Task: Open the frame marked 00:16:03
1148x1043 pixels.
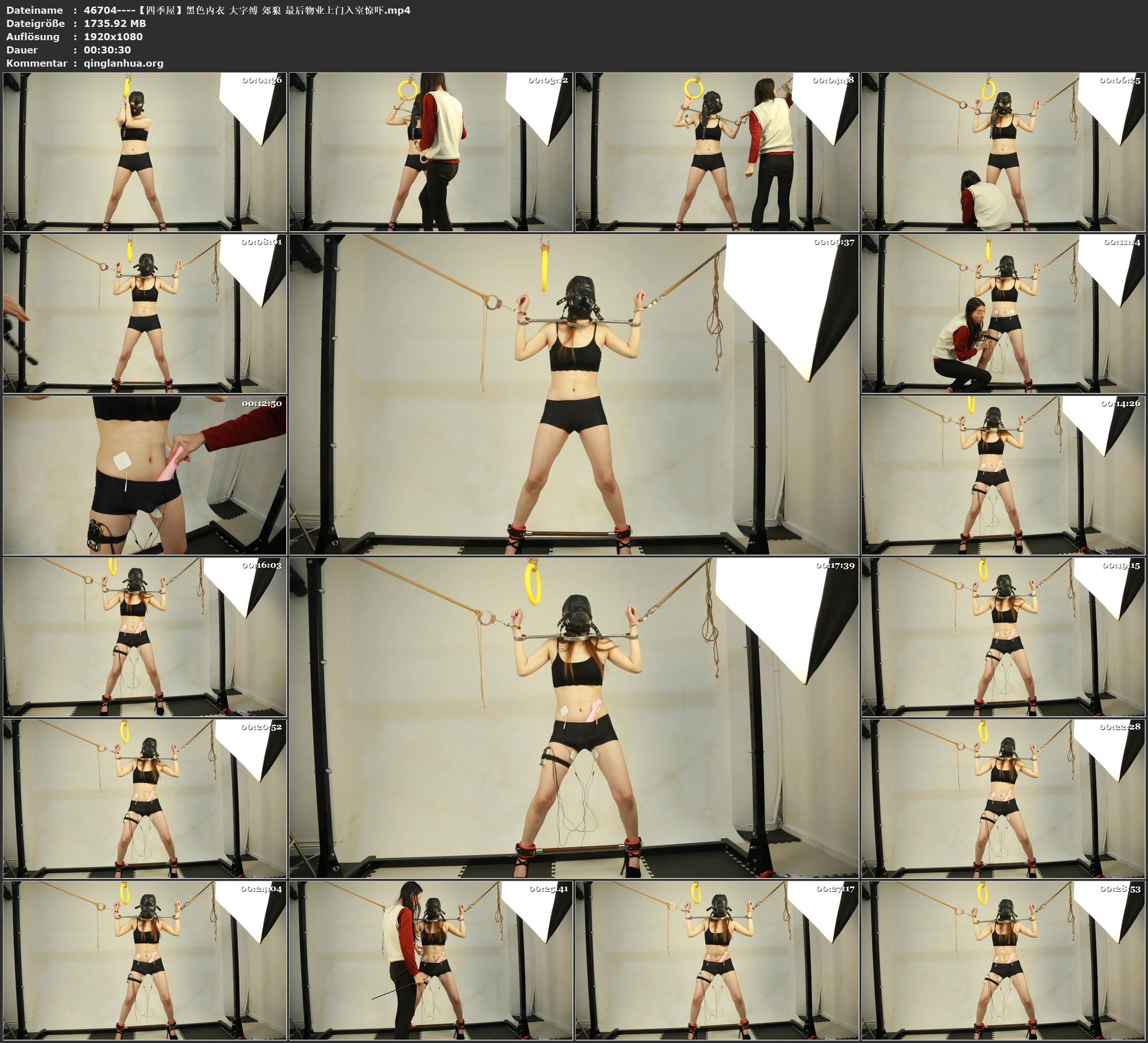Action: 145,636
